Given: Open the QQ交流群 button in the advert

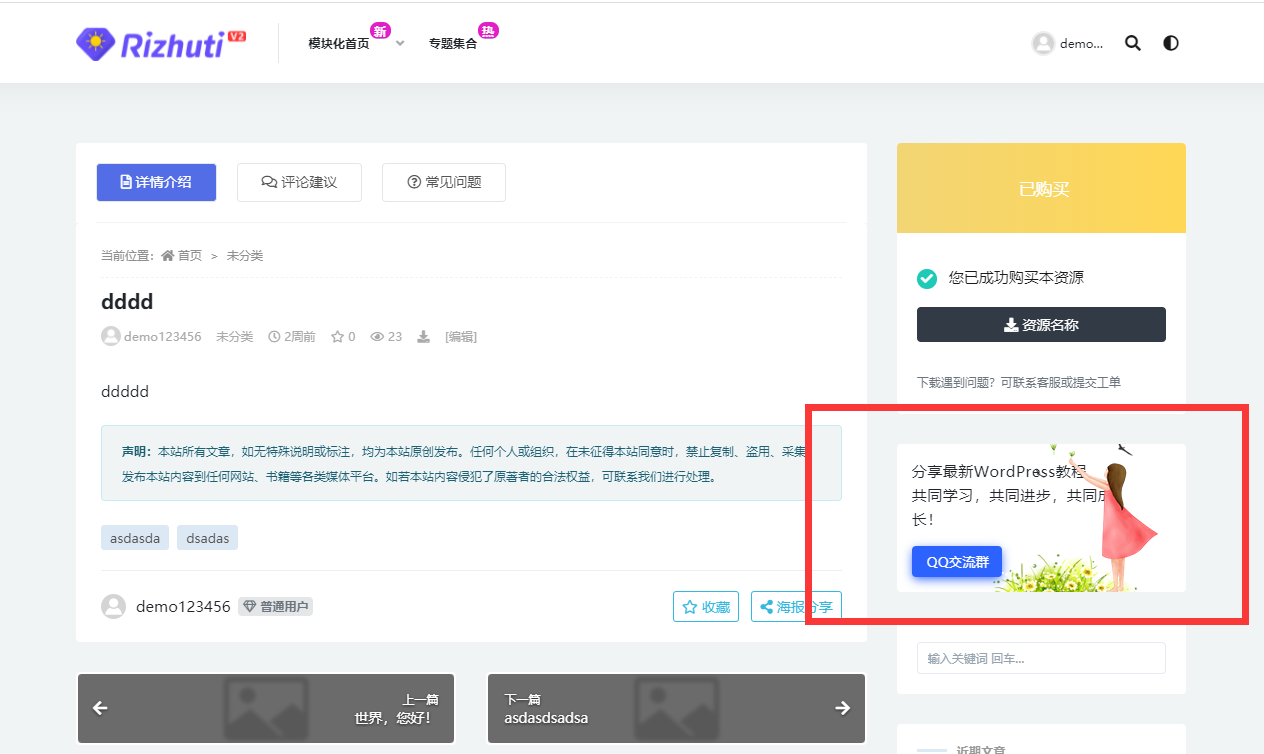Looking at the screenshot, I should pyautogui.click(x=956, y=561).
